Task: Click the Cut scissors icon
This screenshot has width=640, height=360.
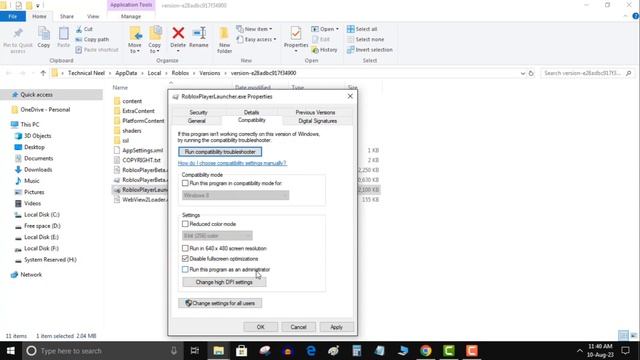Action: (x=79, y=29)
